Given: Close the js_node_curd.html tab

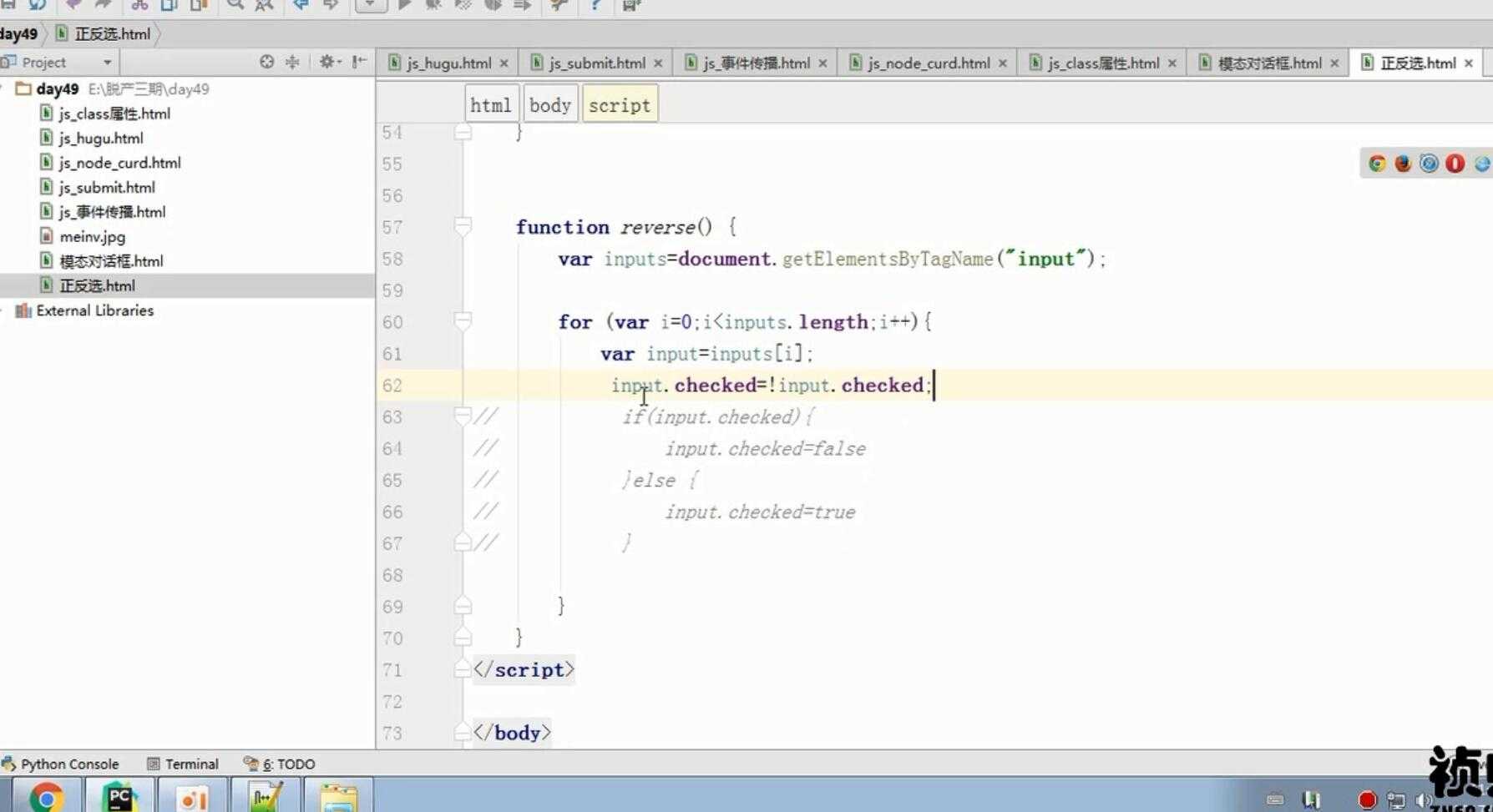Looking at the screenshot, I should [x=1003, y=63].
